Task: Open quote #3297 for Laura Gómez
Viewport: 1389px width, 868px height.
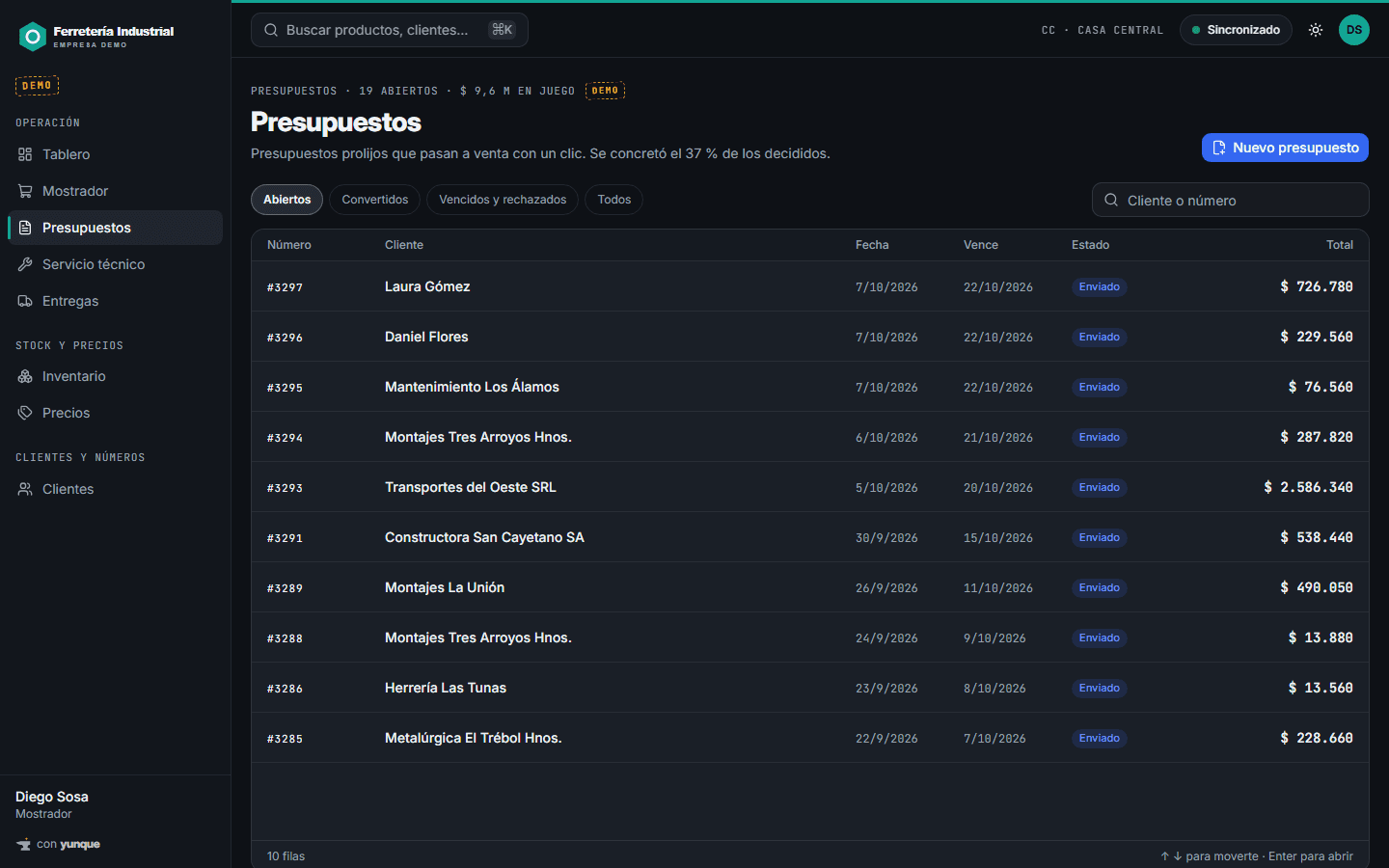Action: [x=810, y=286]
